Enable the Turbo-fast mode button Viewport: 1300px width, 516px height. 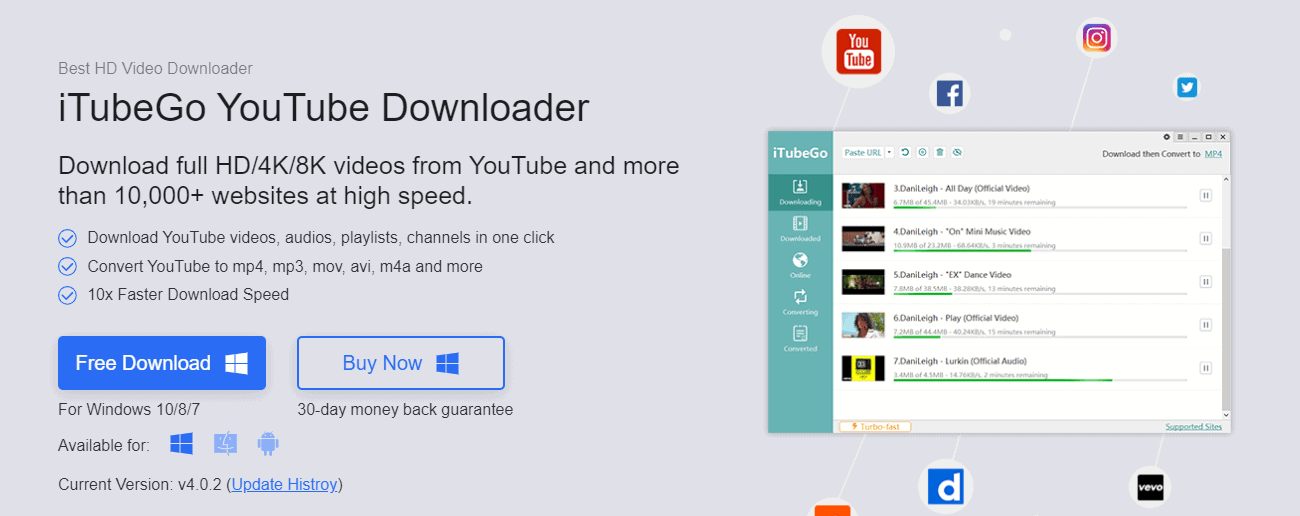pos(875,427)
